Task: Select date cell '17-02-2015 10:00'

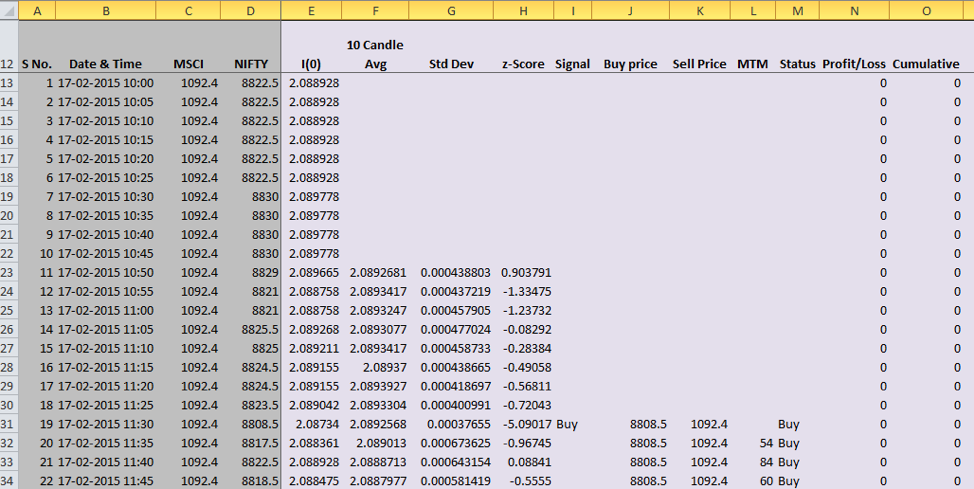Action: pyautogui.click(x=106, y=83)
